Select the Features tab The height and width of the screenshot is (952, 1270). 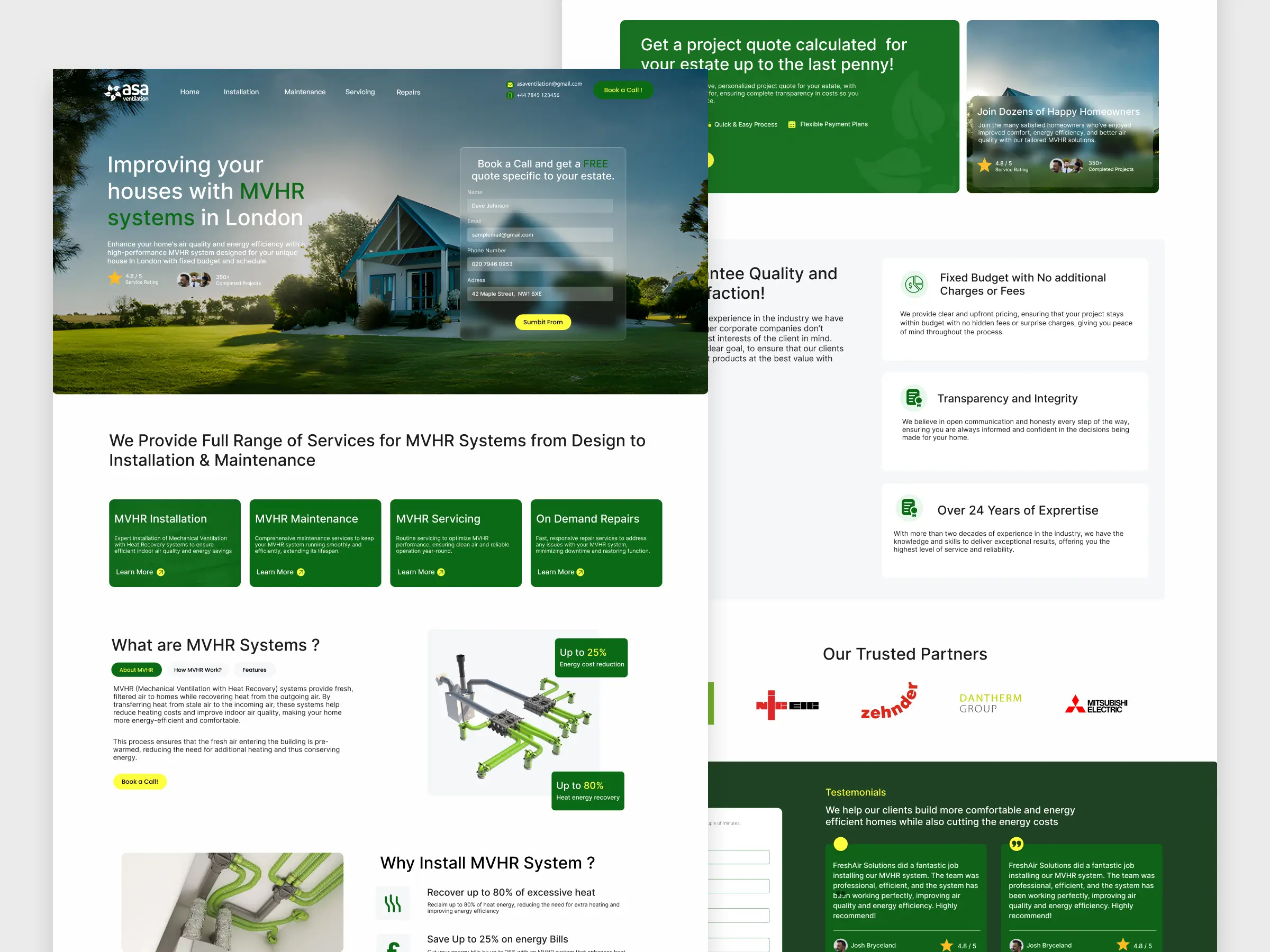(255, 670)
